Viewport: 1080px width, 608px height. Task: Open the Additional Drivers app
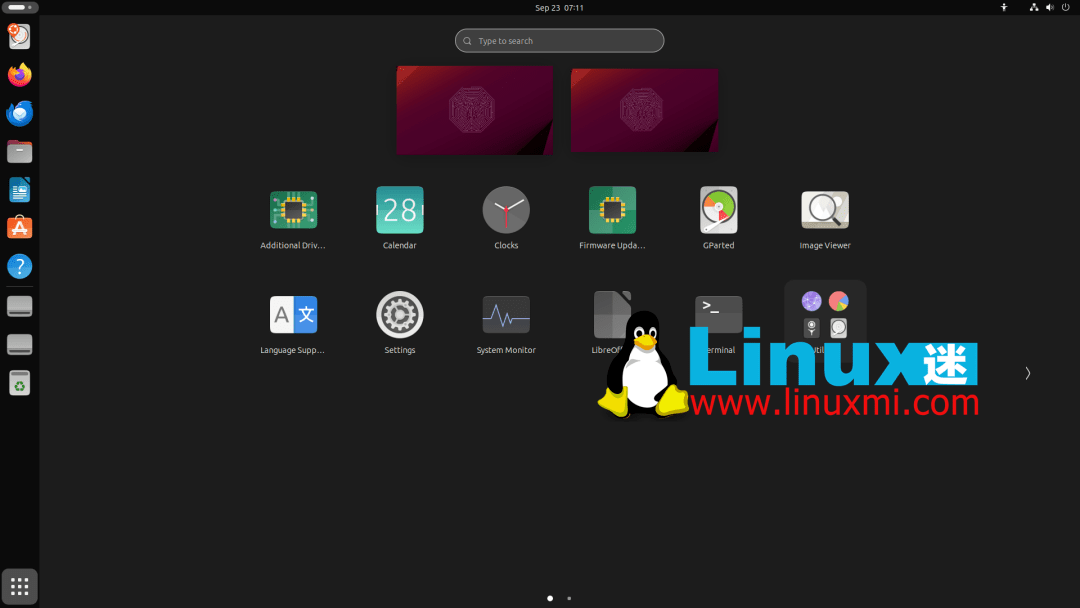tap(293, 211)
